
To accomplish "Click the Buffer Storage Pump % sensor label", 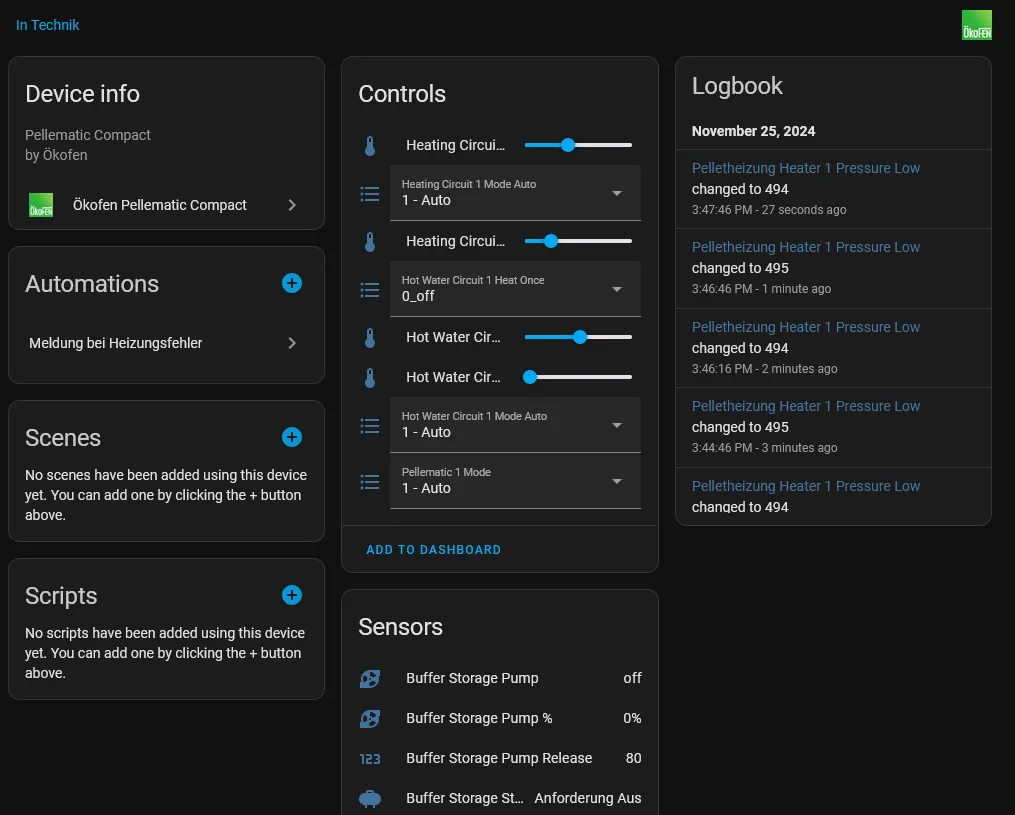I will click(x=479, y=718).
